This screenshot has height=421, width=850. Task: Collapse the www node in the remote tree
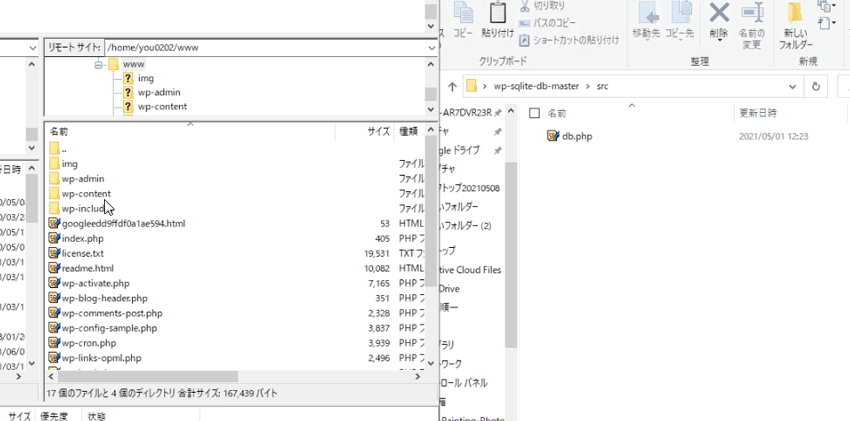coord(98,64)
